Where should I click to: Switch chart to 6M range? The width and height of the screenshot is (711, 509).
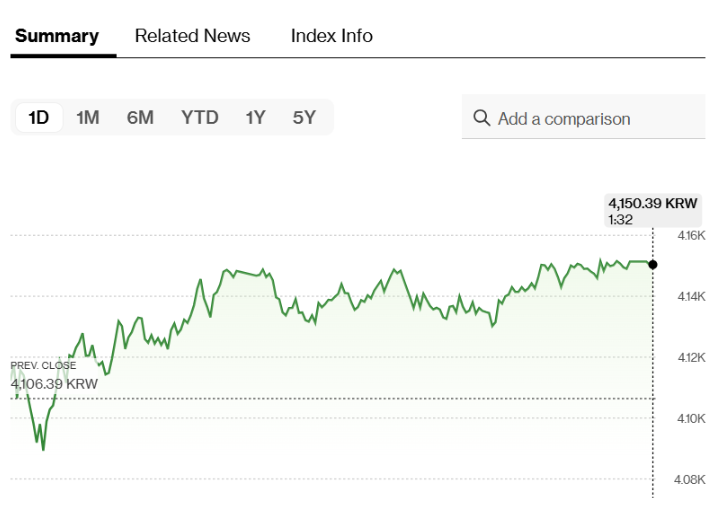point(140,118)
